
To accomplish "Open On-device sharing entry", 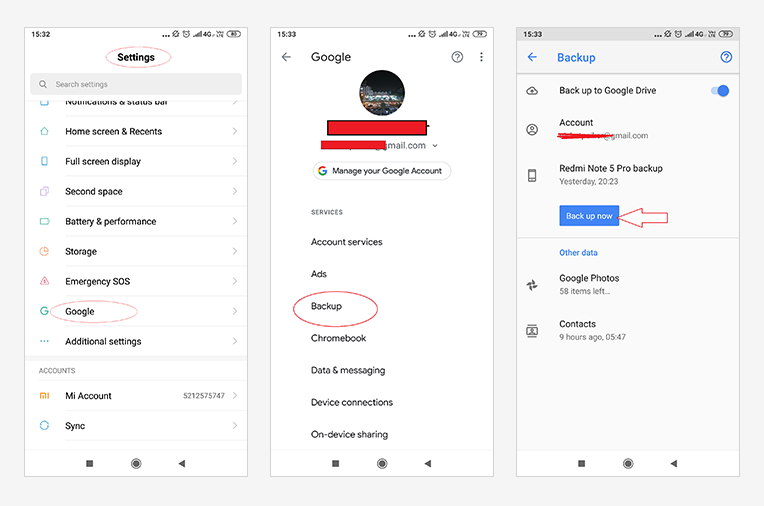I will (349, 434).
